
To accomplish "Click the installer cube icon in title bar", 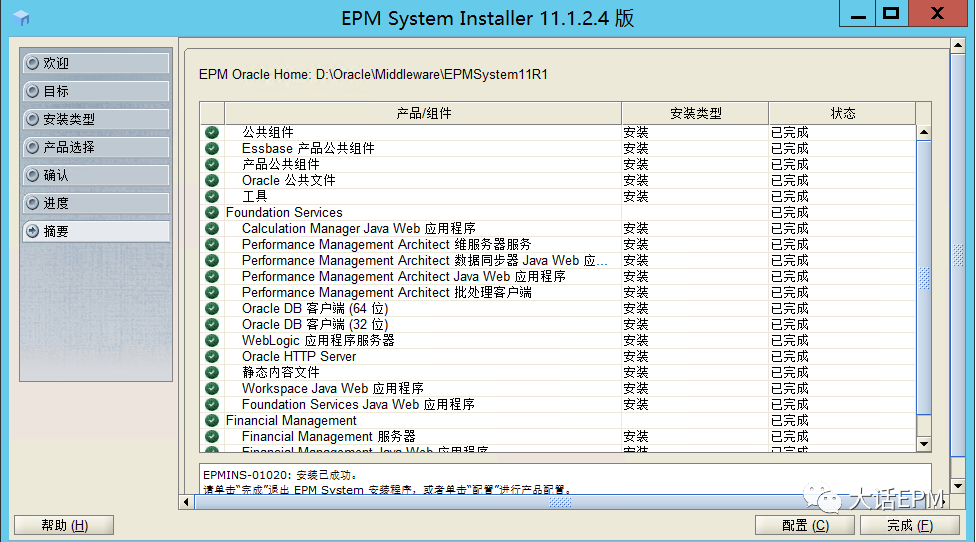I will click(x=21, y=17).
